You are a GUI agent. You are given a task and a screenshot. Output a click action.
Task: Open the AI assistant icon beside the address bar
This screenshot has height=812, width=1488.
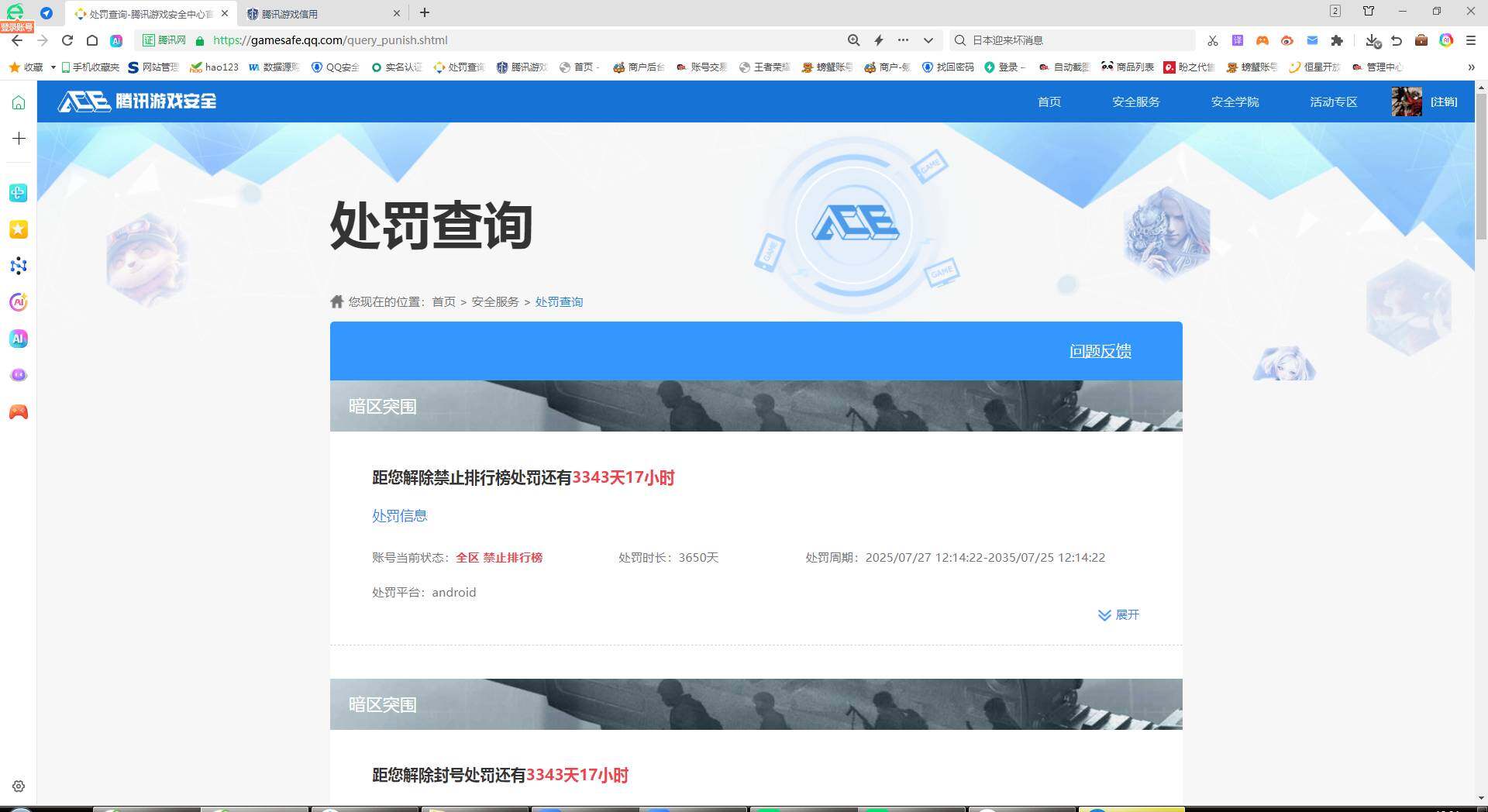(x=116, y=40)
